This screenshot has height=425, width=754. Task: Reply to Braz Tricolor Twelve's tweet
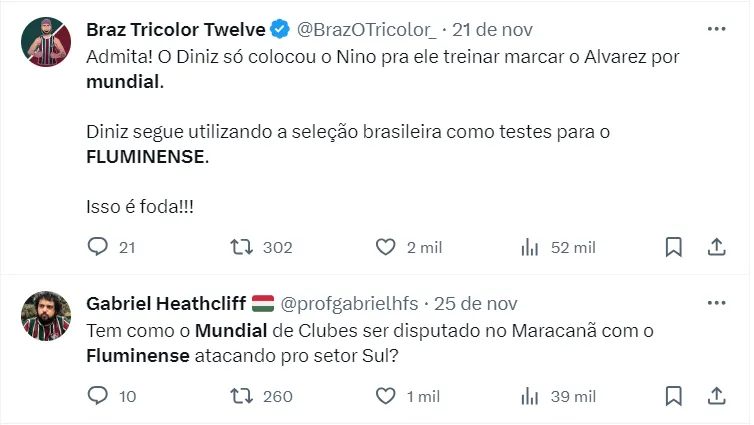point(98,247)
